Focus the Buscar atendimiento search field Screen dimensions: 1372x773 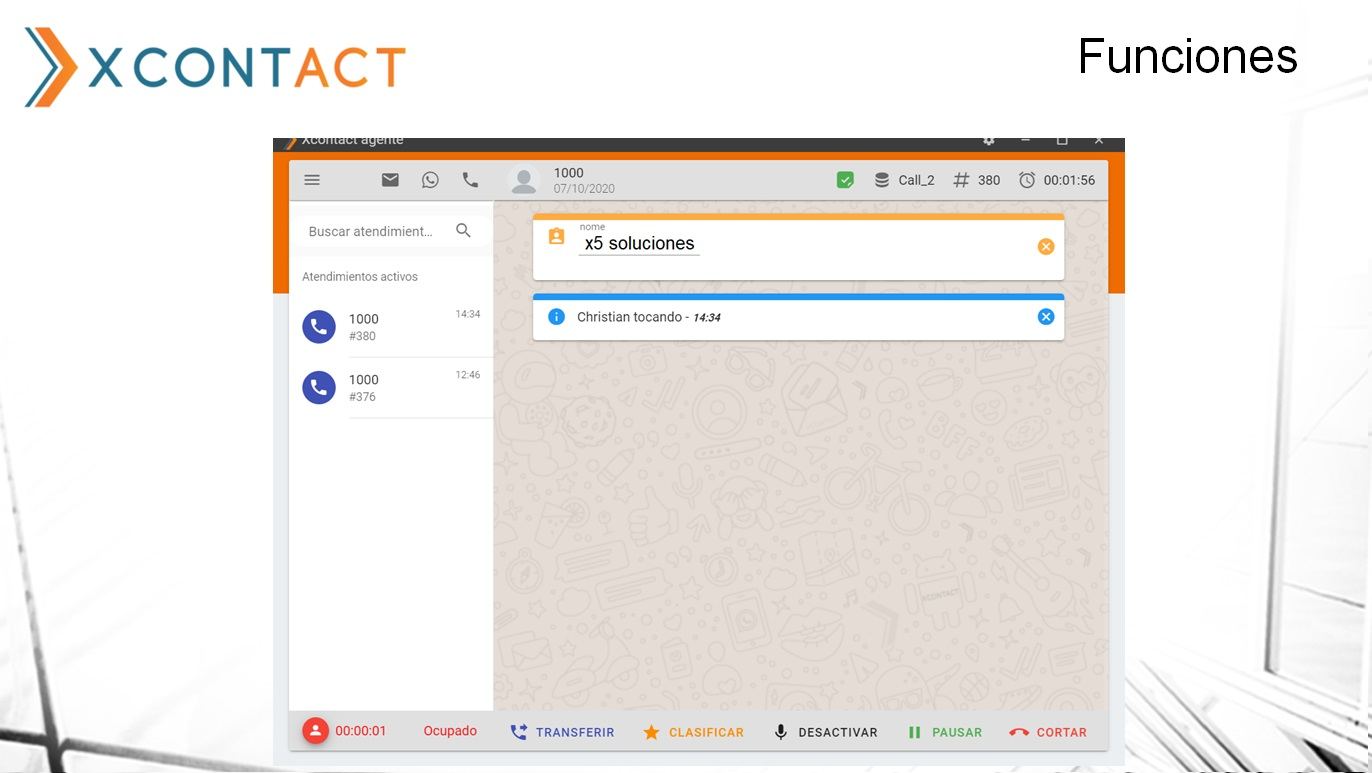391,231
